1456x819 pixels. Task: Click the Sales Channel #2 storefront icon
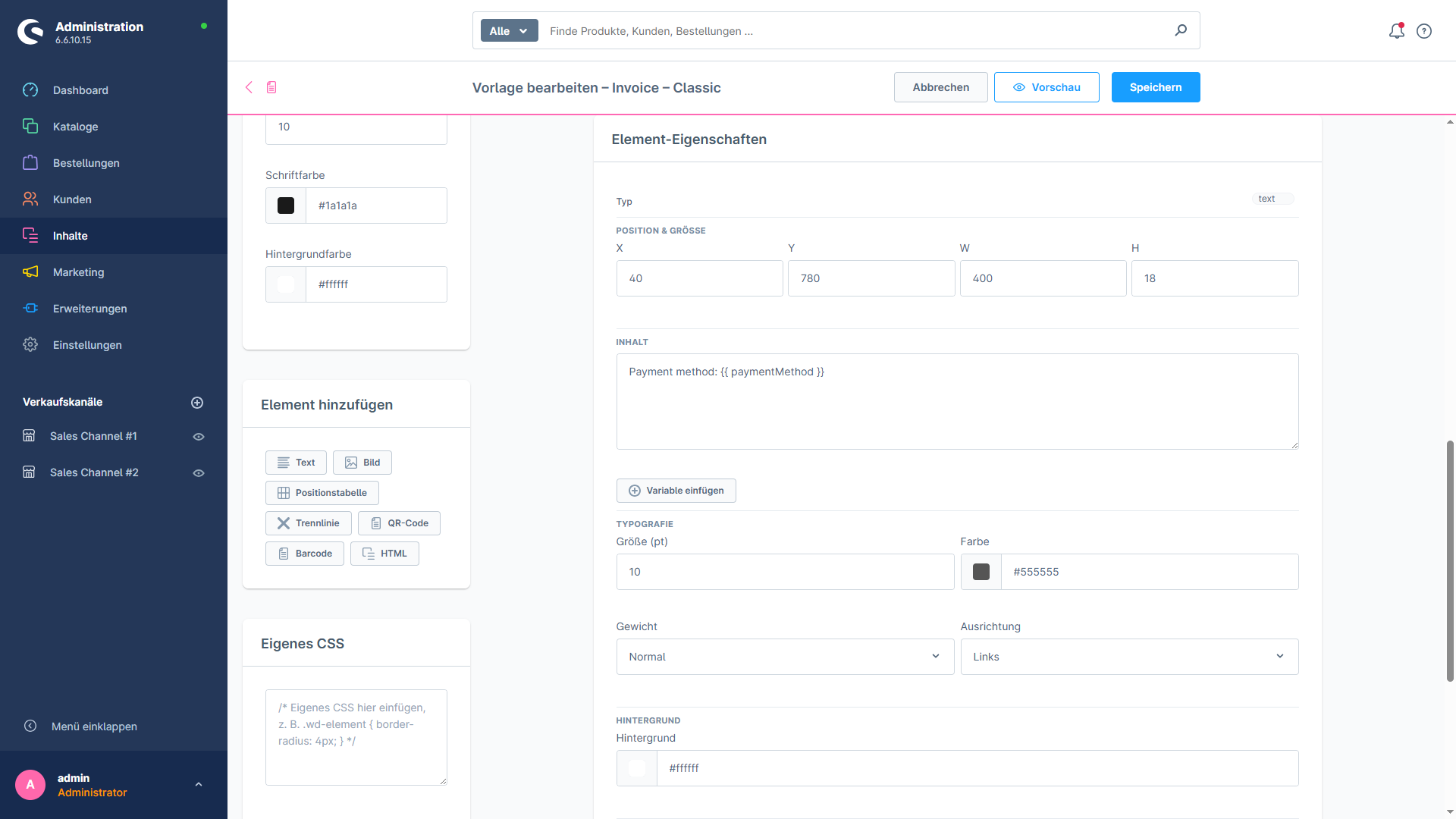tap(29, 472)
